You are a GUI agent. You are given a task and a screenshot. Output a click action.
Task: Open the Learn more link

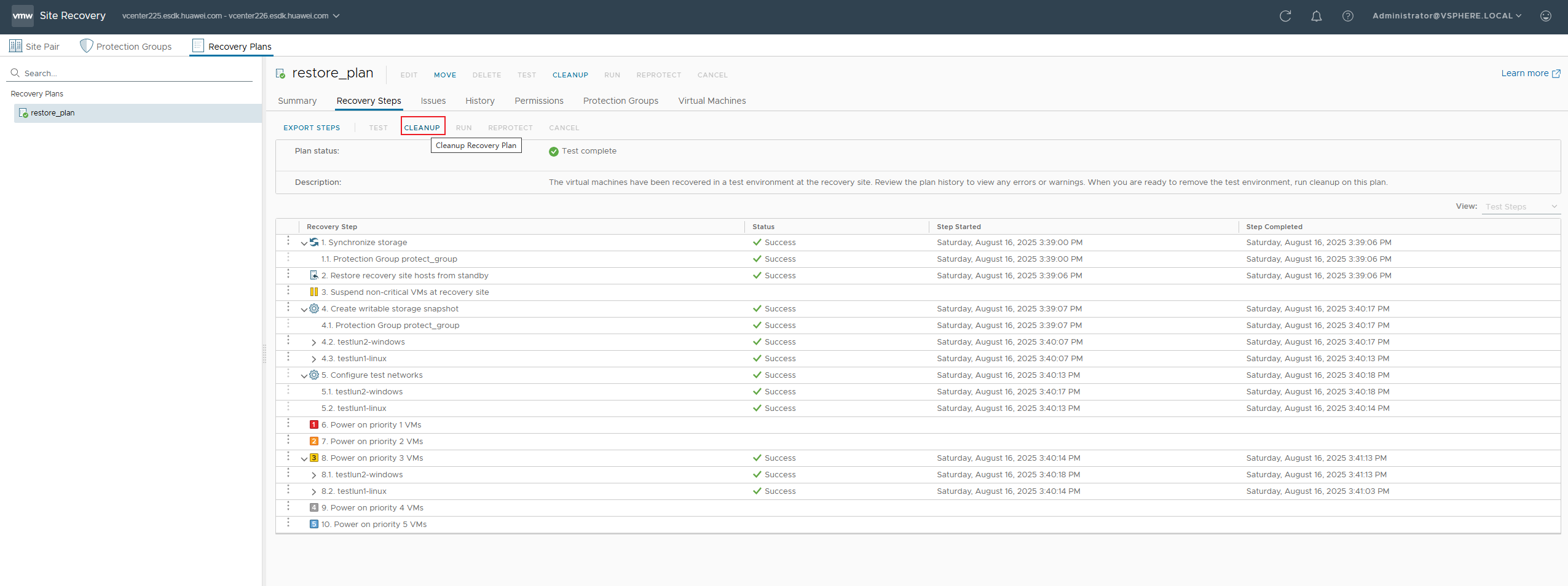(x=1525, y=73)
